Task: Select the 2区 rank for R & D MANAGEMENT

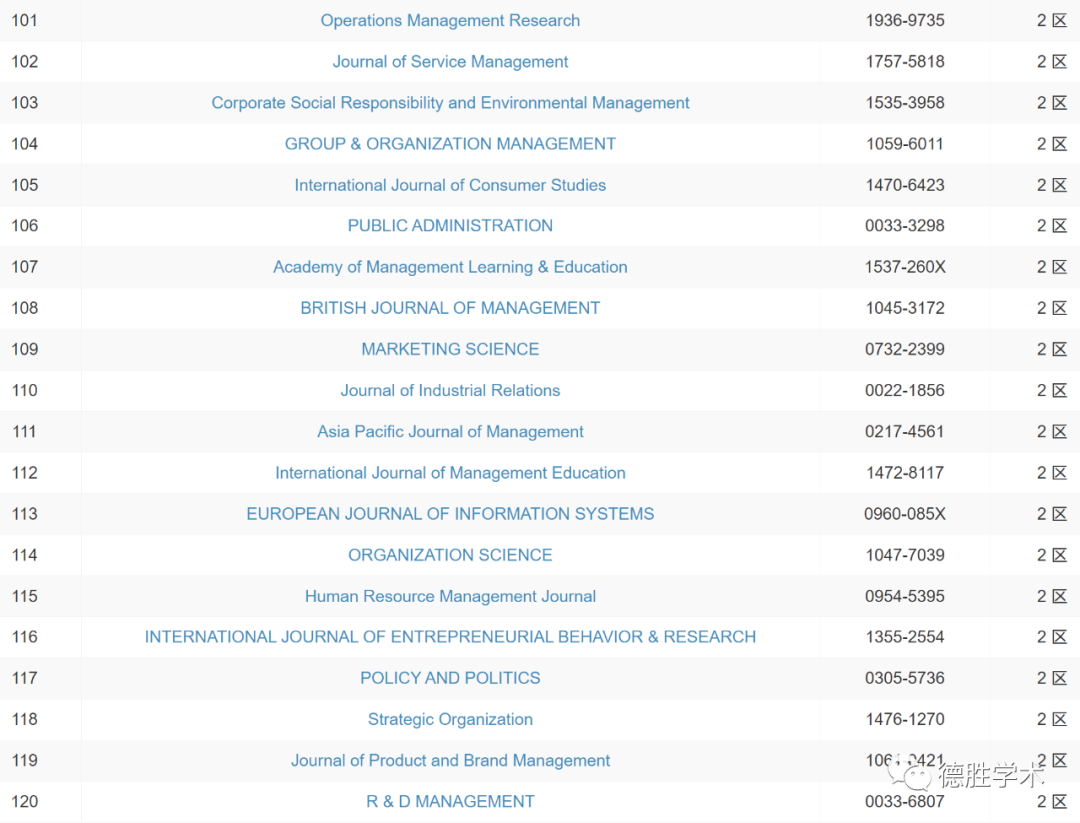Action: pos(1052,802)
